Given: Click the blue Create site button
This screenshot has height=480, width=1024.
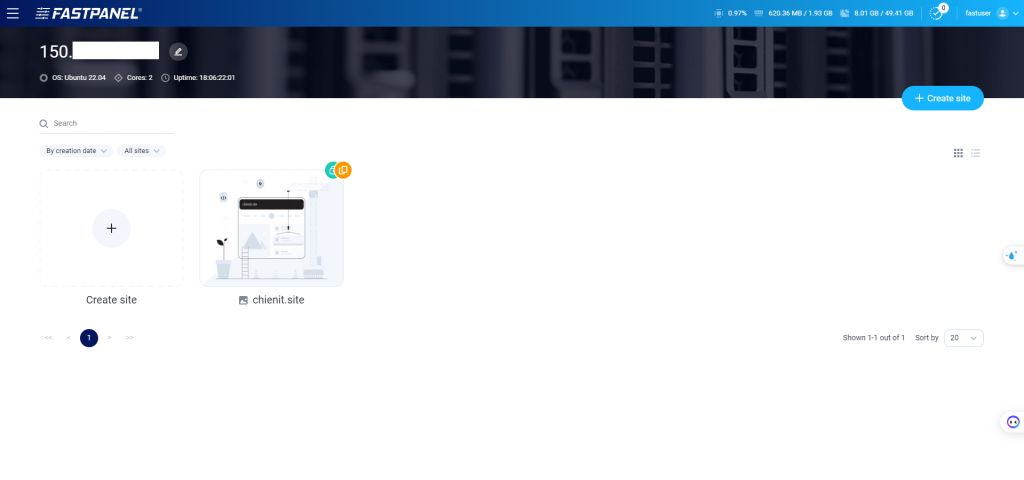Looking at the screenshot, I should click(x=942, y=98).
